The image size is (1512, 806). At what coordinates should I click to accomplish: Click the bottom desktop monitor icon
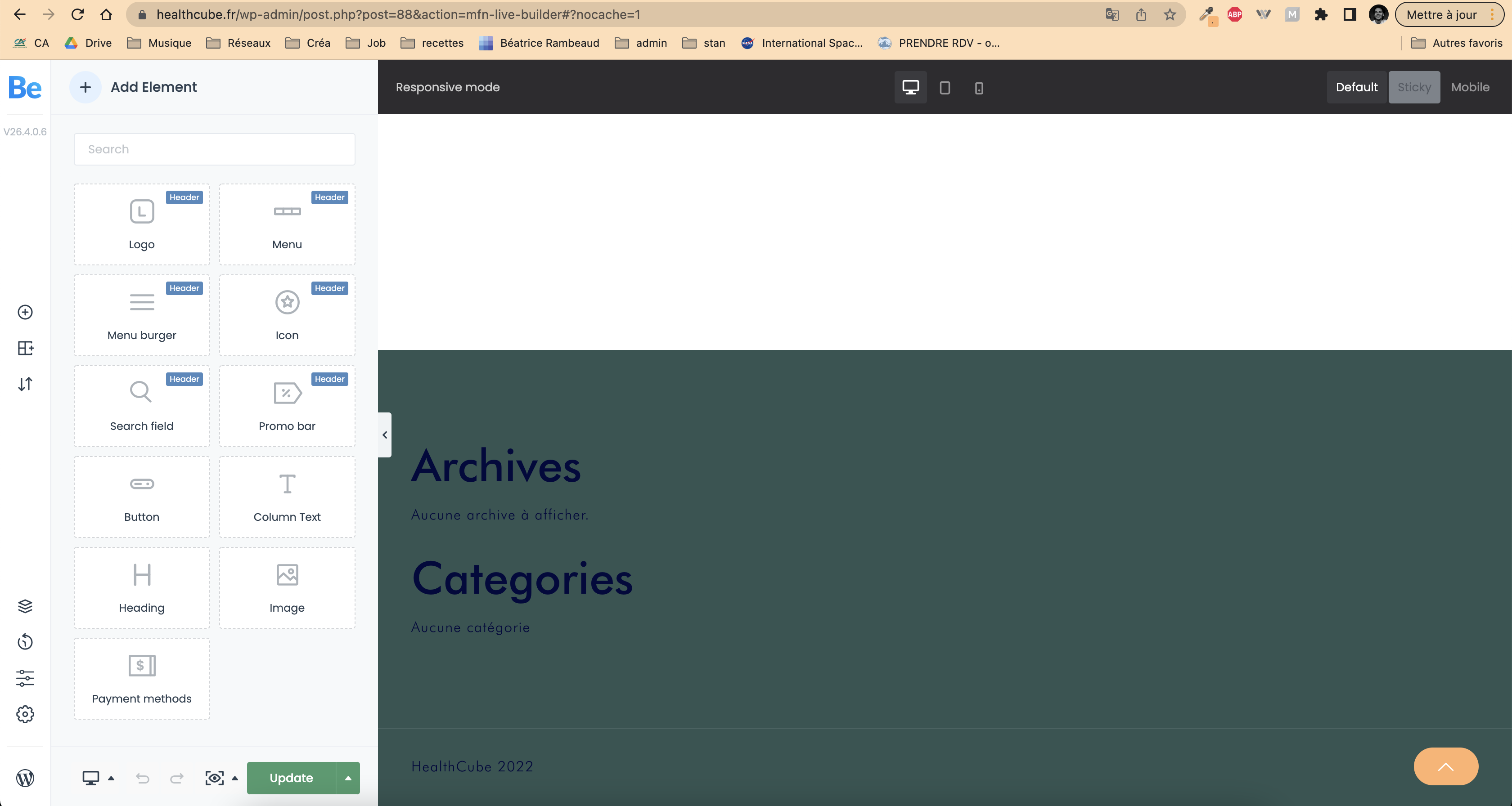point(90,779)
